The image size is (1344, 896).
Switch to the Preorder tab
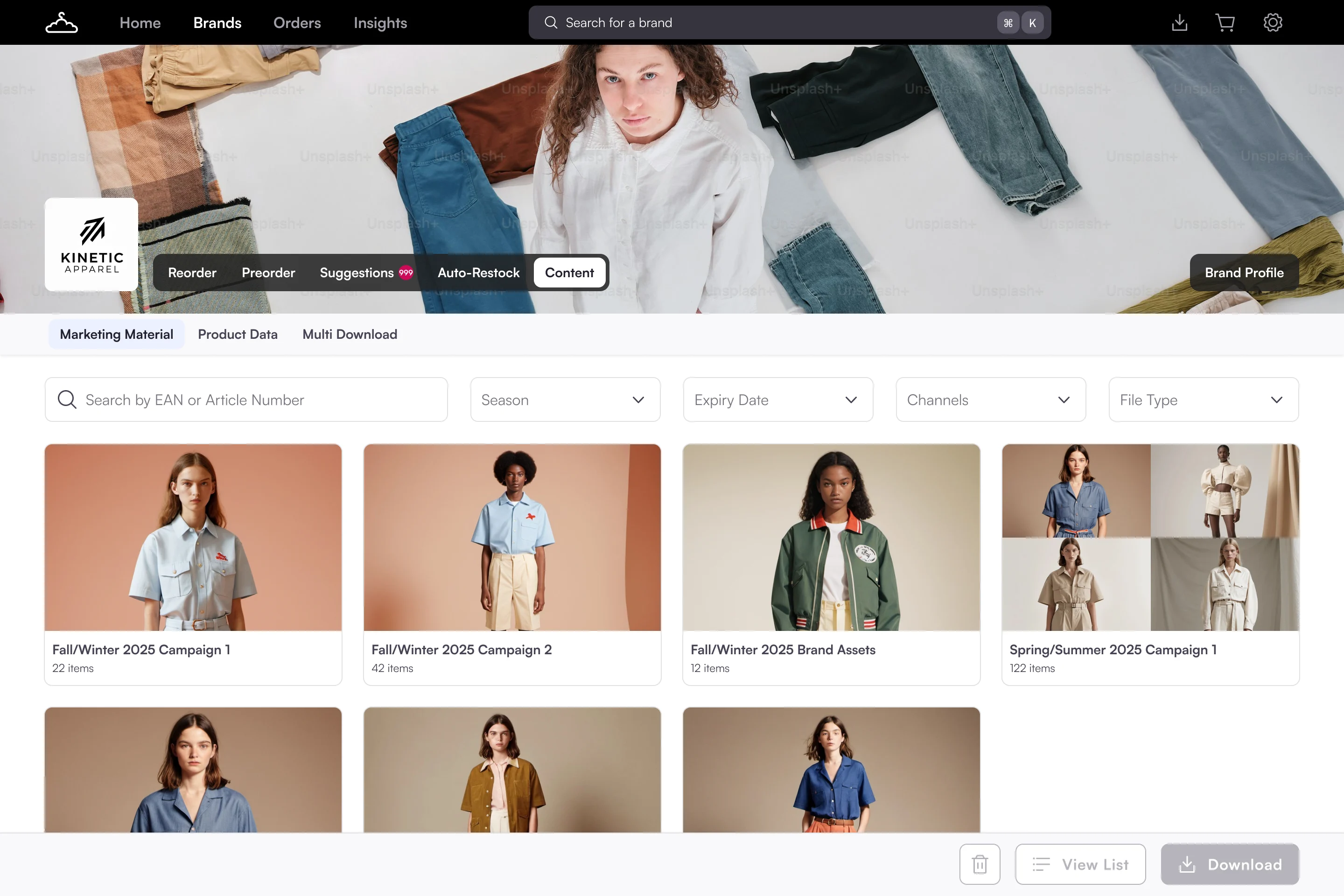pyautogui.click(x=268, y=273)
